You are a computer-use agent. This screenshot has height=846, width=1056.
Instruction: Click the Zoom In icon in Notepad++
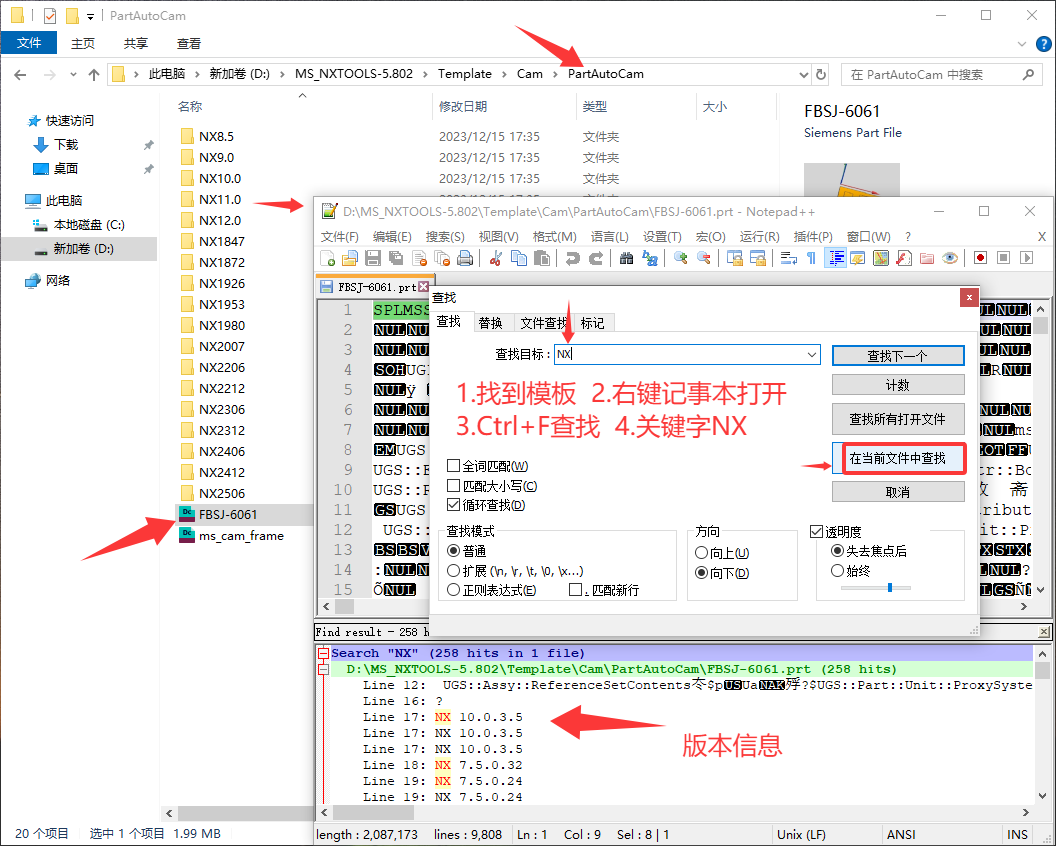[680, 258]
